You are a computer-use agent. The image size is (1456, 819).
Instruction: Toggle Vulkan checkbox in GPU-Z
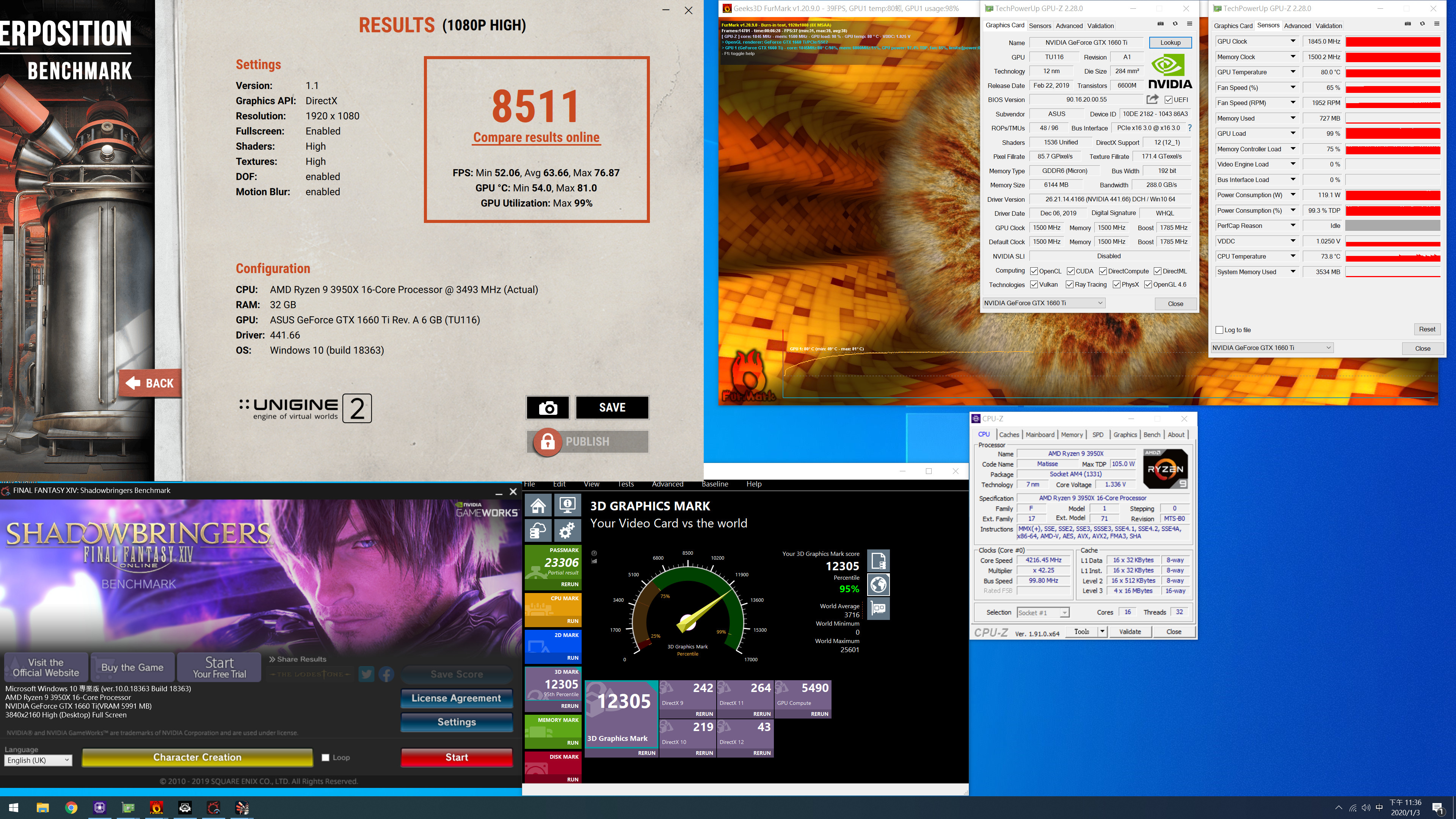click(1034, 285)
